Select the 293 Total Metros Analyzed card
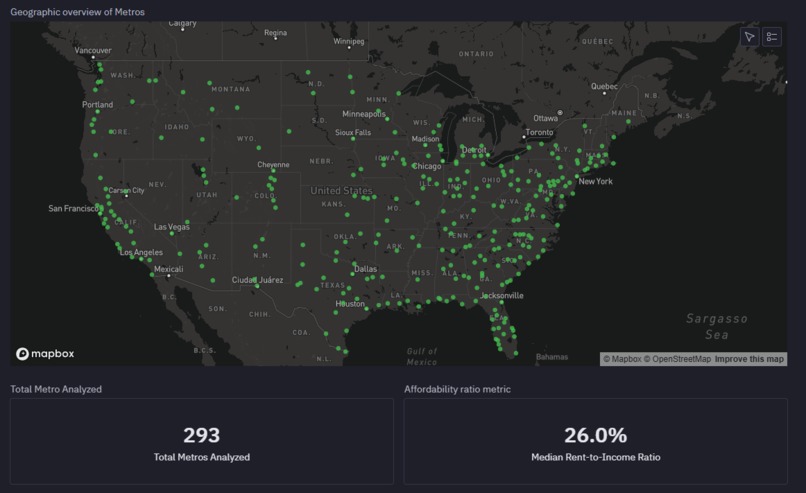This screenshot has height=493, width=806. [x=202, y=442]
